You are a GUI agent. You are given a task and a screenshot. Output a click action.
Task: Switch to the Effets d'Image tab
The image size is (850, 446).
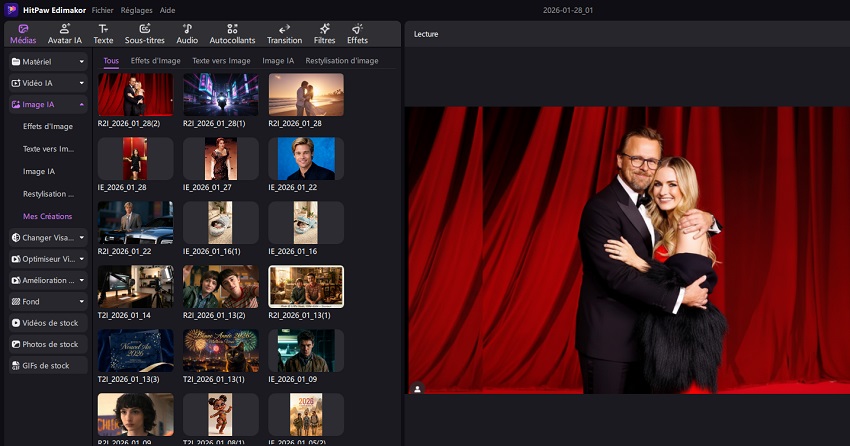(156, 61)
